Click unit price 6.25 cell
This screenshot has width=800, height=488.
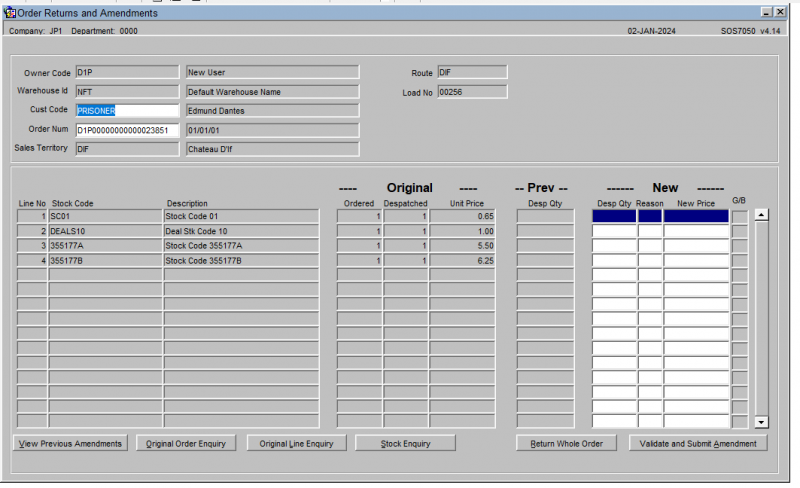tap(462, 260)
